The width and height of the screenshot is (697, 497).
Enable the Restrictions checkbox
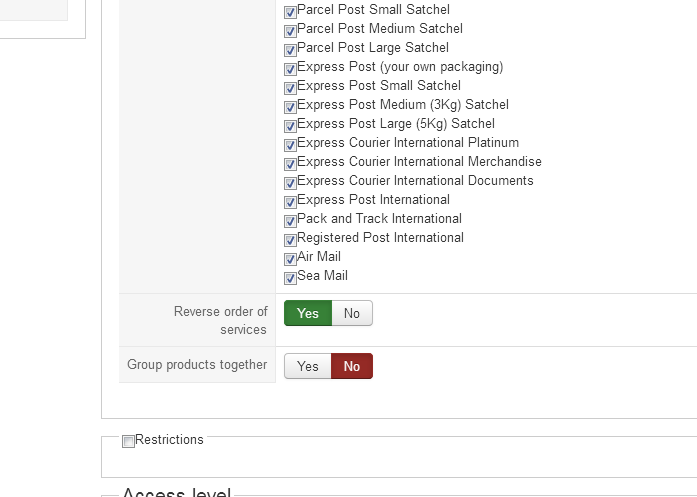pos(128,442)
